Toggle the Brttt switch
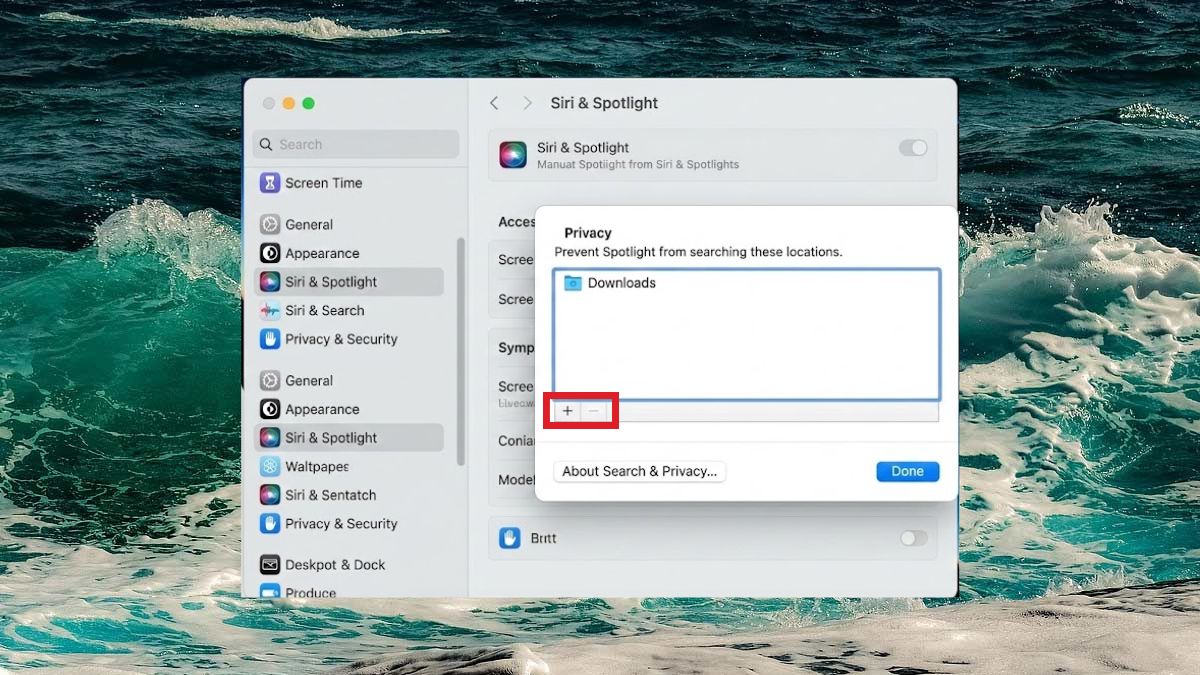Image resolution: width=1200 pixels, height=675 pixels. point(913,538)
